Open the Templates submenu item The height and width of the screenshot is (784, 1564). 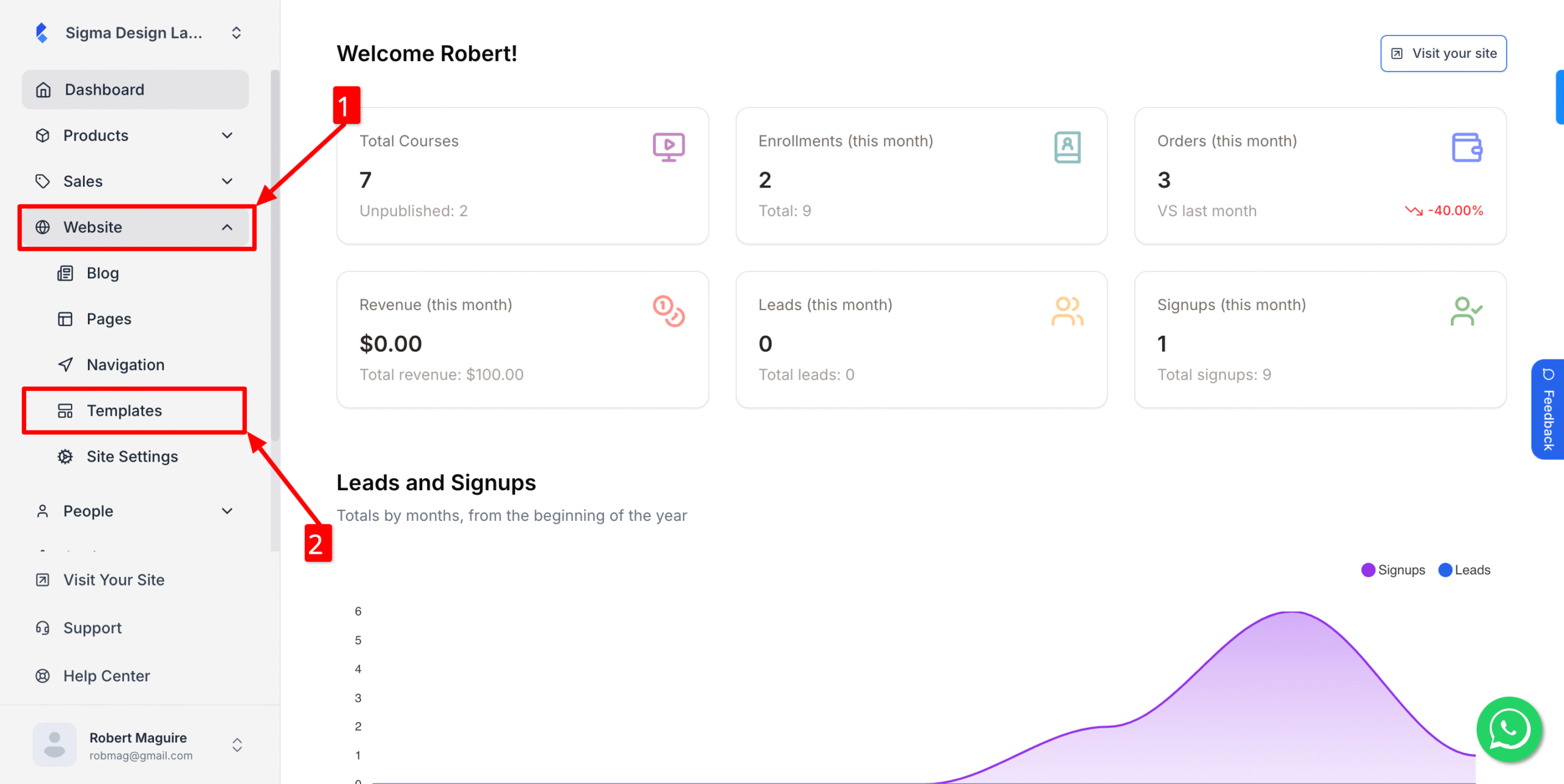134,410
